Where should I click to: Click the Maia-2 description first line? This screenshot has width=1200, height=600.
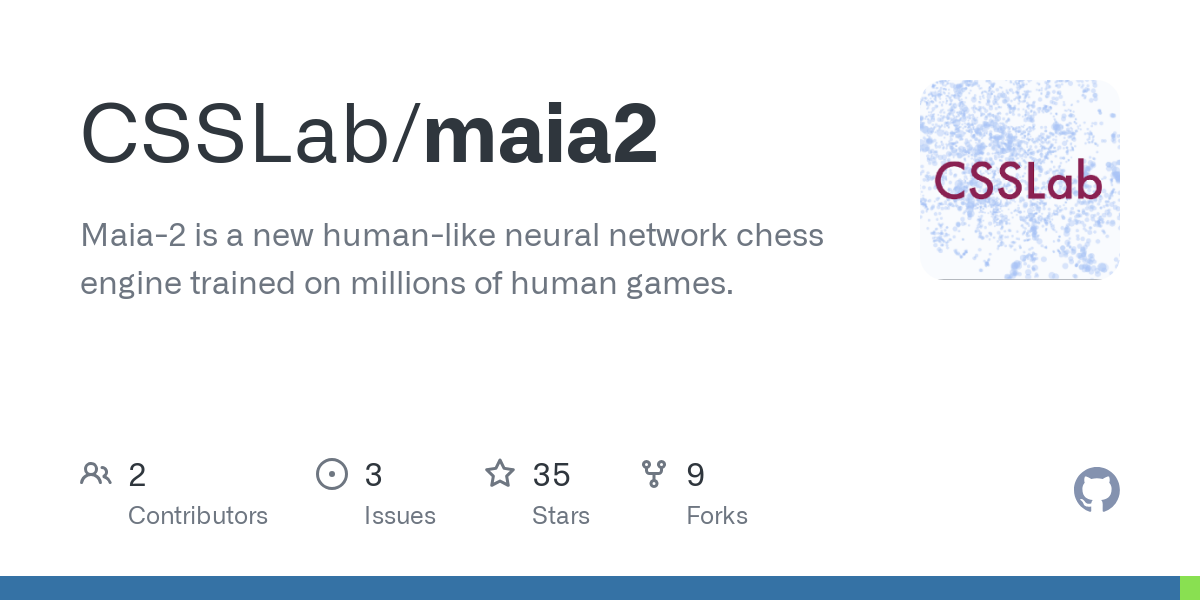tap(452, 237)
